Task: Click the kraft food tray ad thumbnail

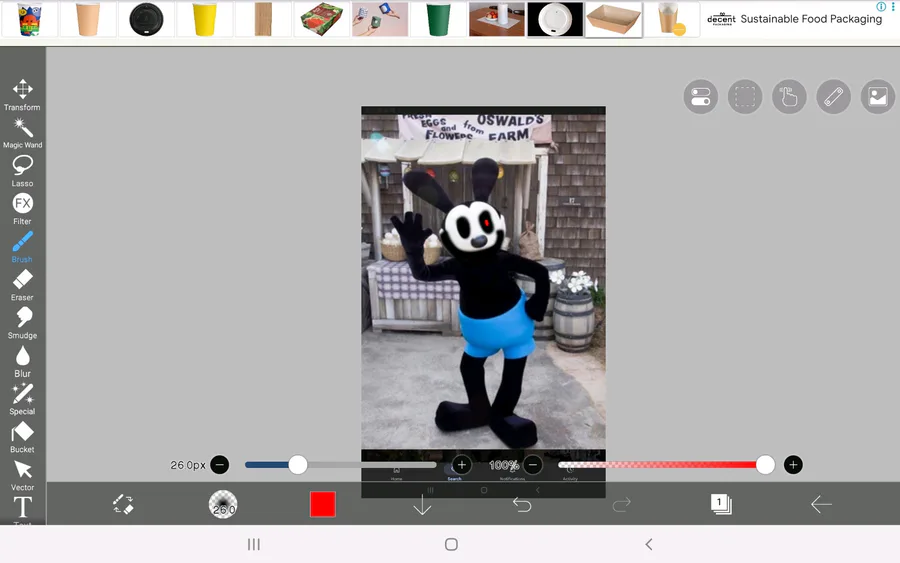Action: (x=614, y=19)
